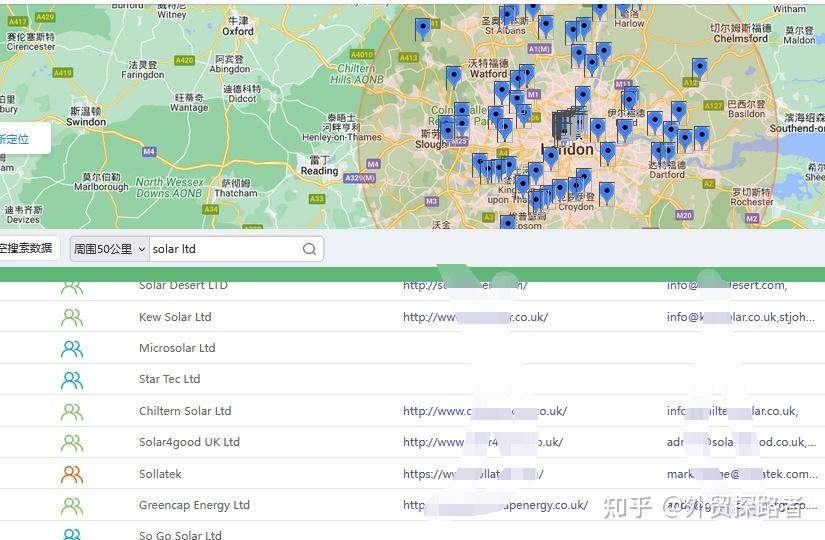Image resolution: width=825 pixels, height=540 pixels.
Task: Click the orange people icon for Sollatek
Action: [x=72, y=474]
